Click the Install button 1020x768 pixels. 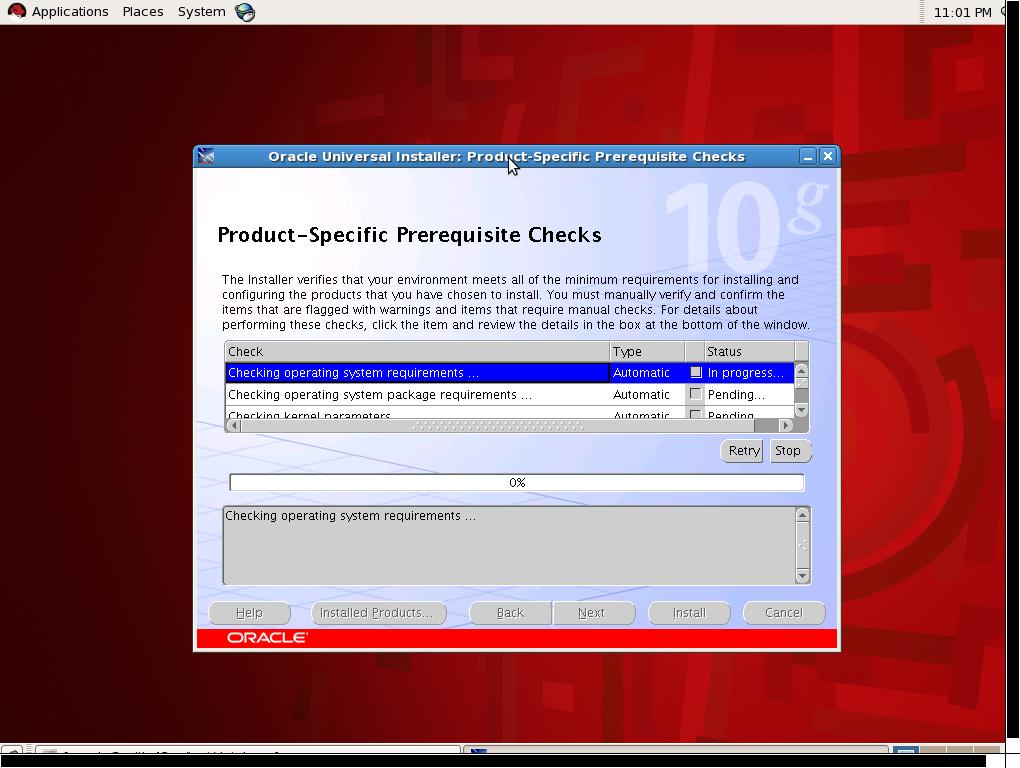pyautogui.click(x=689, y=613)
